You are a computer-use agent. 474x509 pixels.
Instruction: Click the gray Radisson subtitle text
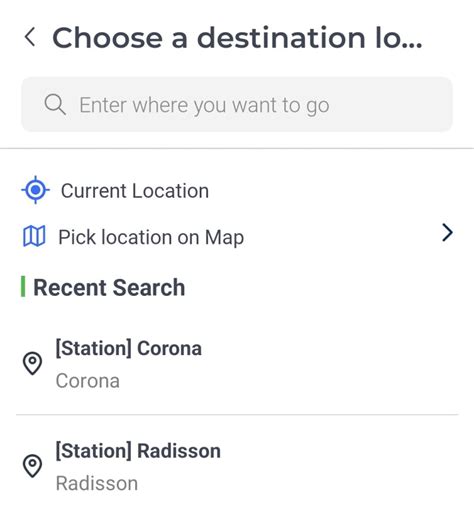point(97,483)
